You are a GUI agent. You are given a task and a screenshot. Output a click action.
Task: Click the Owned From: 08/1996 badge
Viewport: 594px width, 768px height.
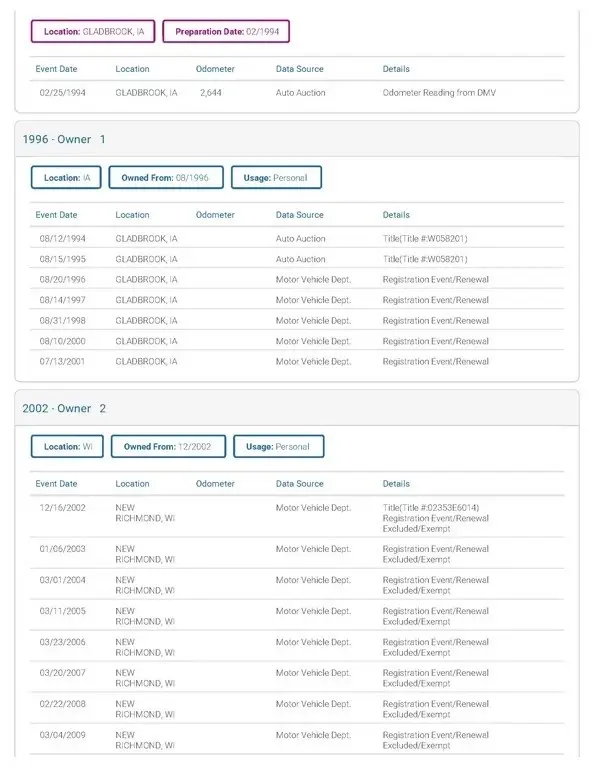tap(166, 177)
